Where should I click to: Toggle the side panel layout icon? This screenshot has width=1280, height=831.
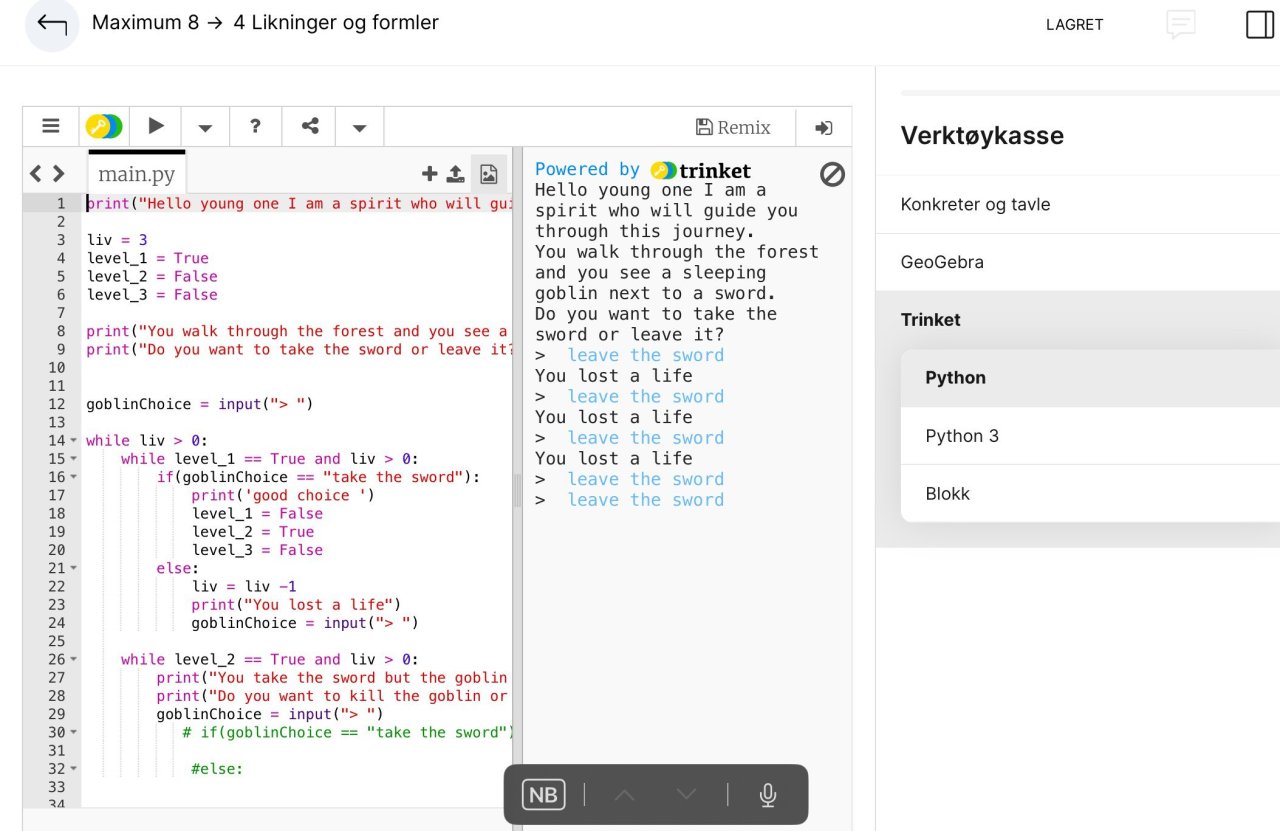[x=1259, y=24]
